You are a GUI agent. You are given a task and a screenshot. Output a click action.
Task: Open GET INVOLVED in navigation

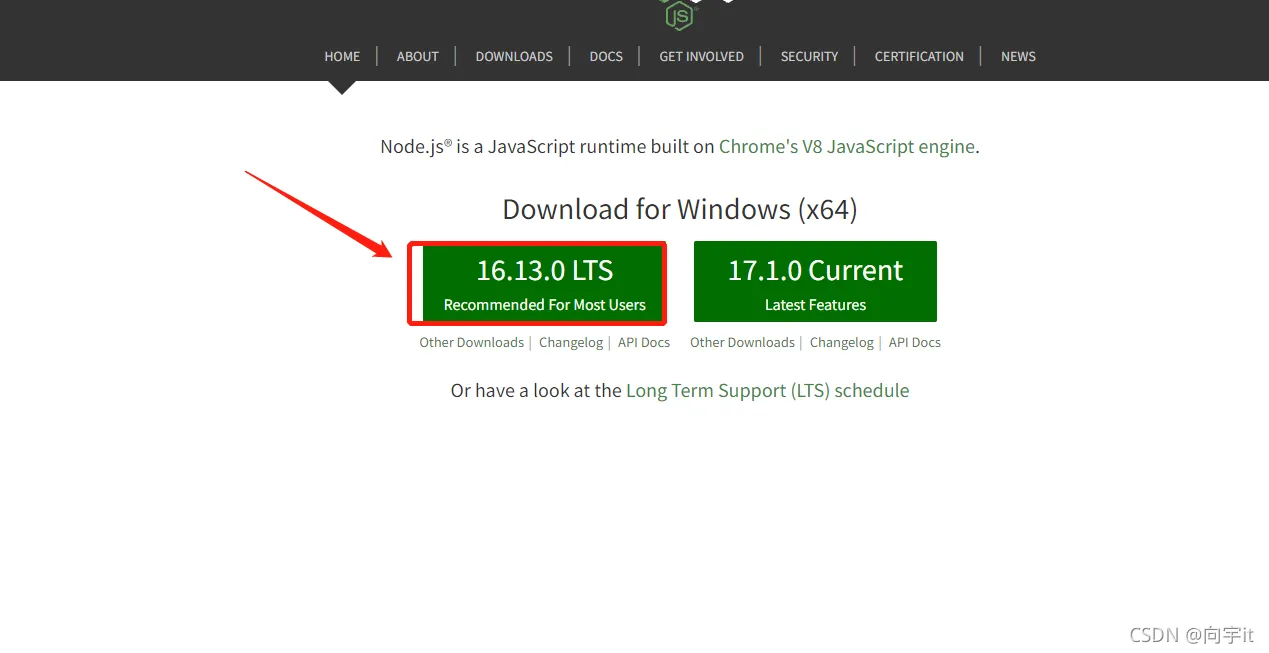[701, 57]
